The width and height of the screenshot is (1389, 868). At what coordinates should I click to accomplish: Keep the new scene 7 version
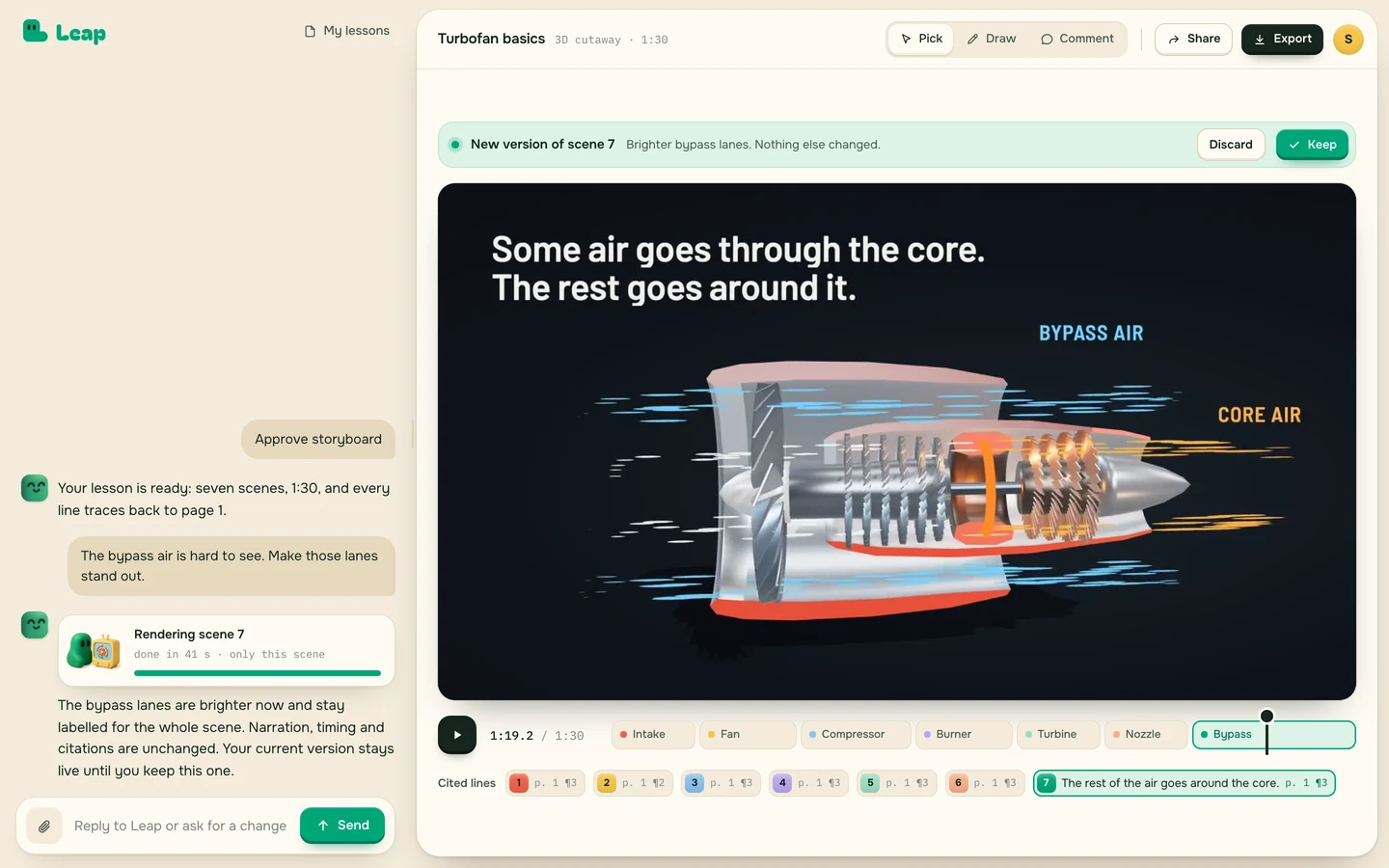[1312, 145]
